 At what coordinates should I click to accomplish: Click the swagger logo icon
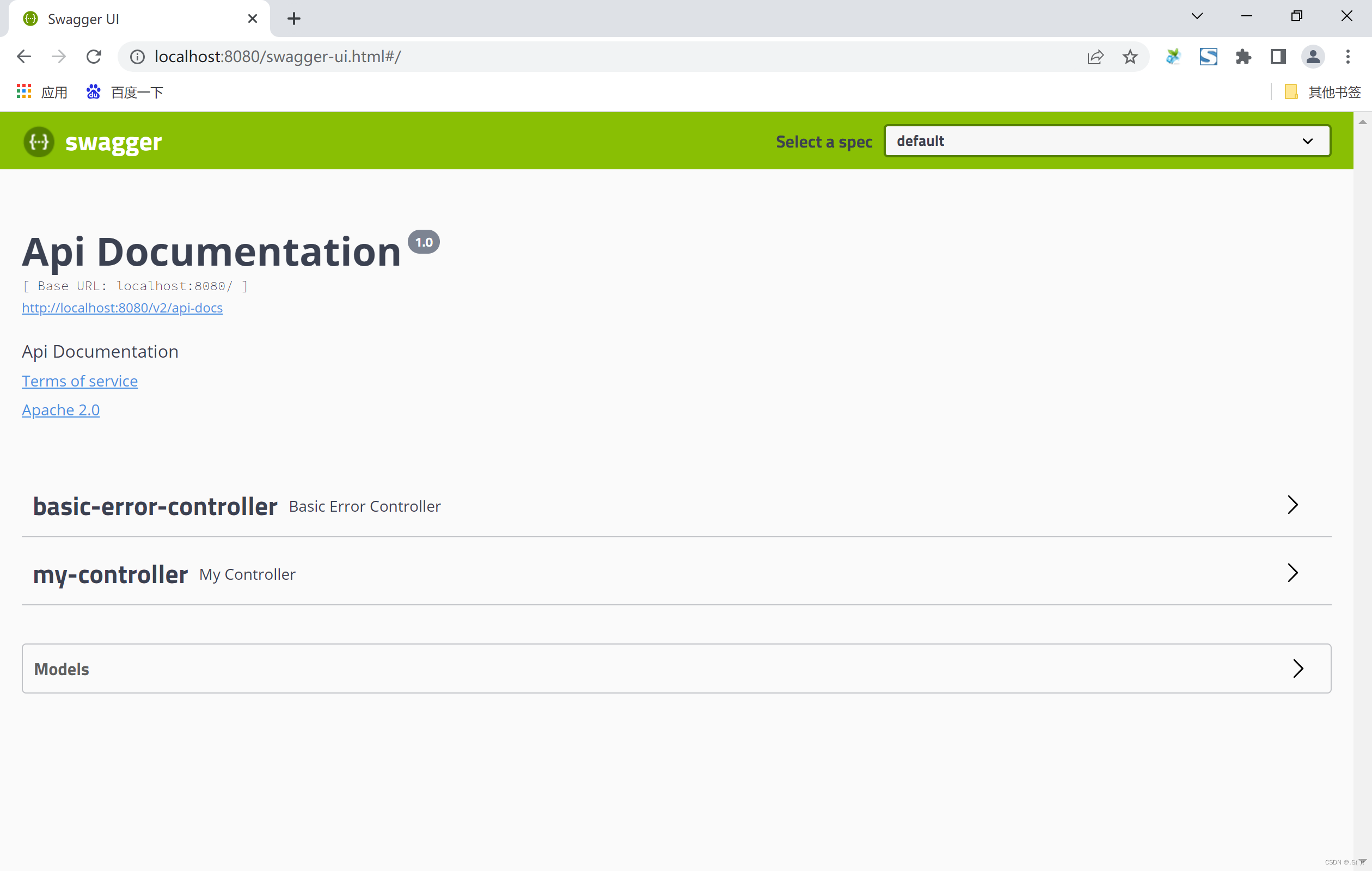39,142
